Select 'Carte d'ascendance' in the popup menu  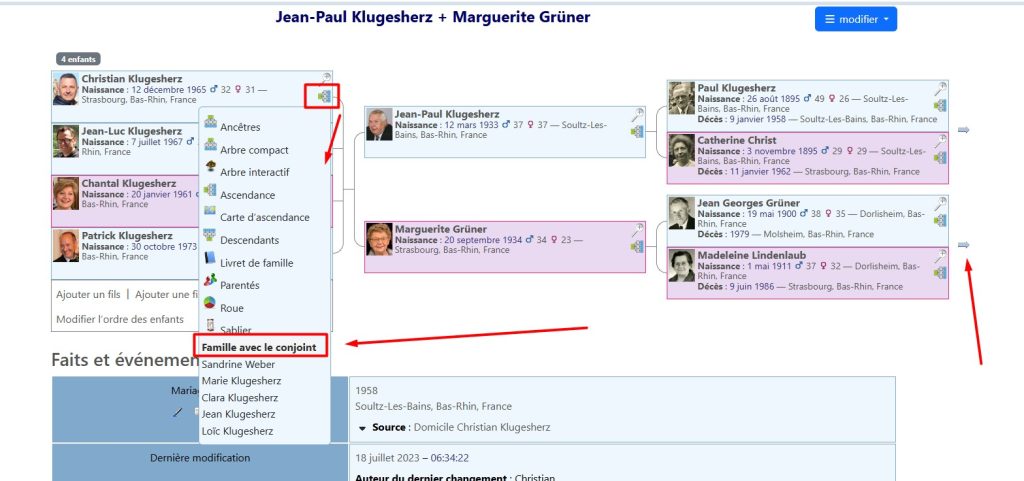(x=264, y=217)
